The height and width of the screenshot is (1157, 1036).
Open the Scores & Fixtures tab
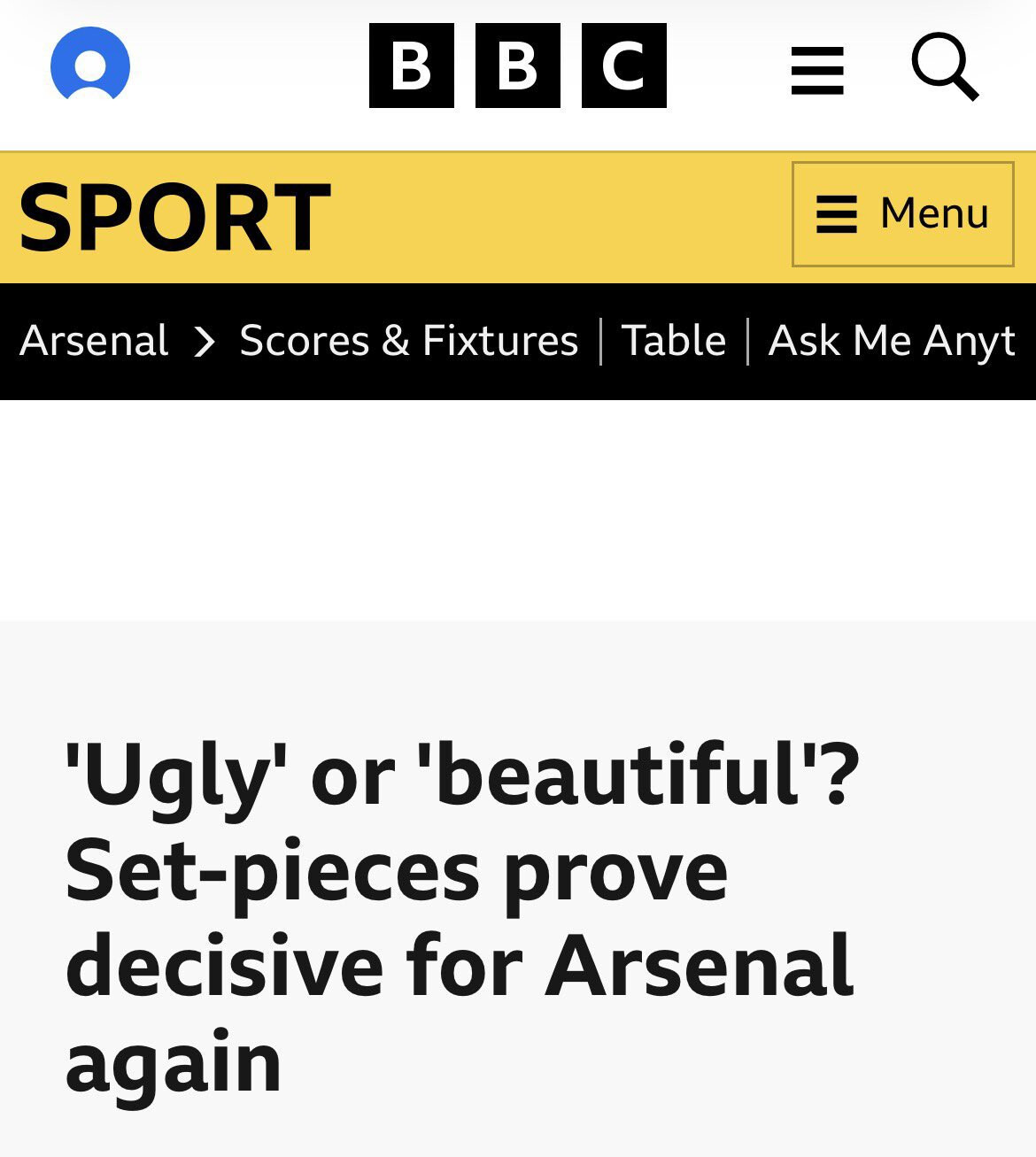[x=408, y=341]
